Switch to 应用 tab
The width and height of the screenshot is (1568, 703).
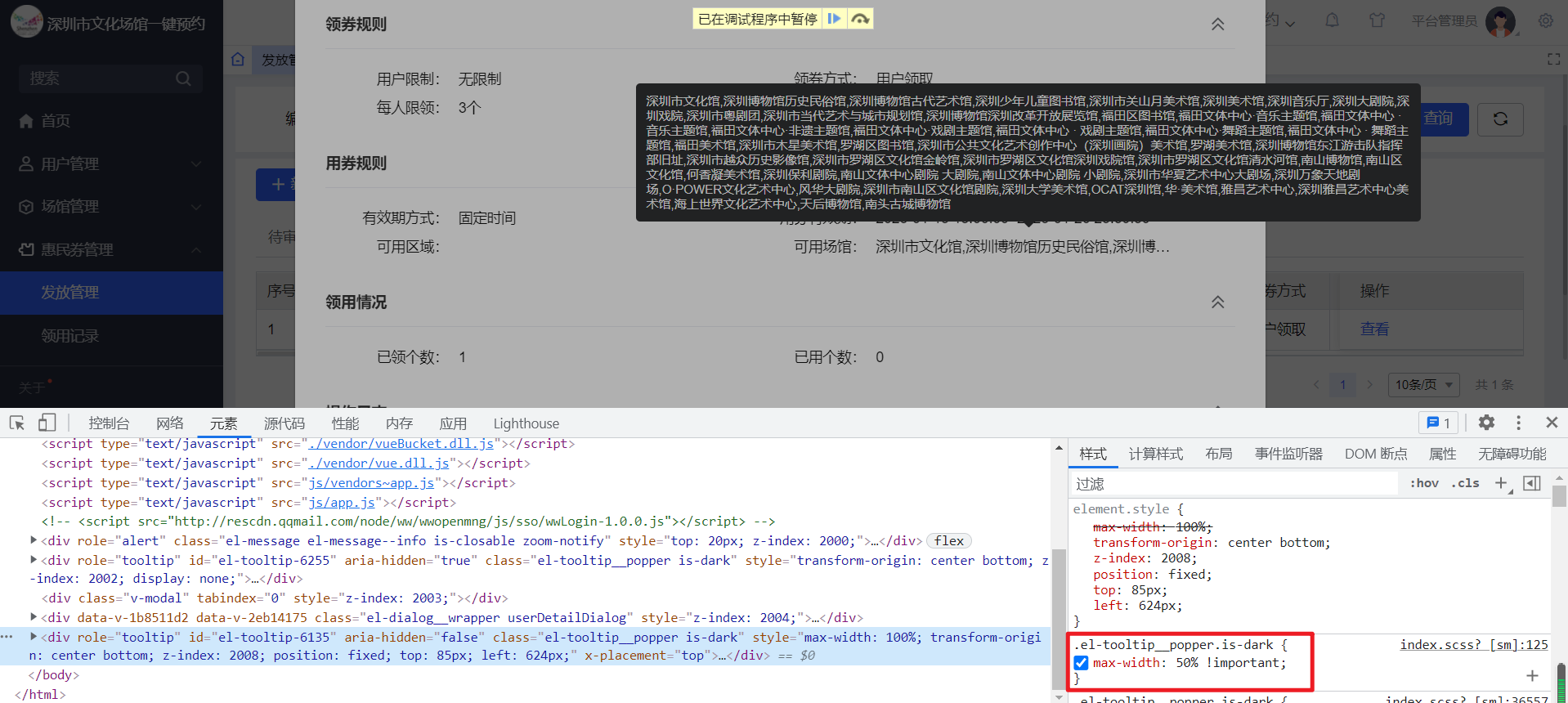[x=453, y=423]
